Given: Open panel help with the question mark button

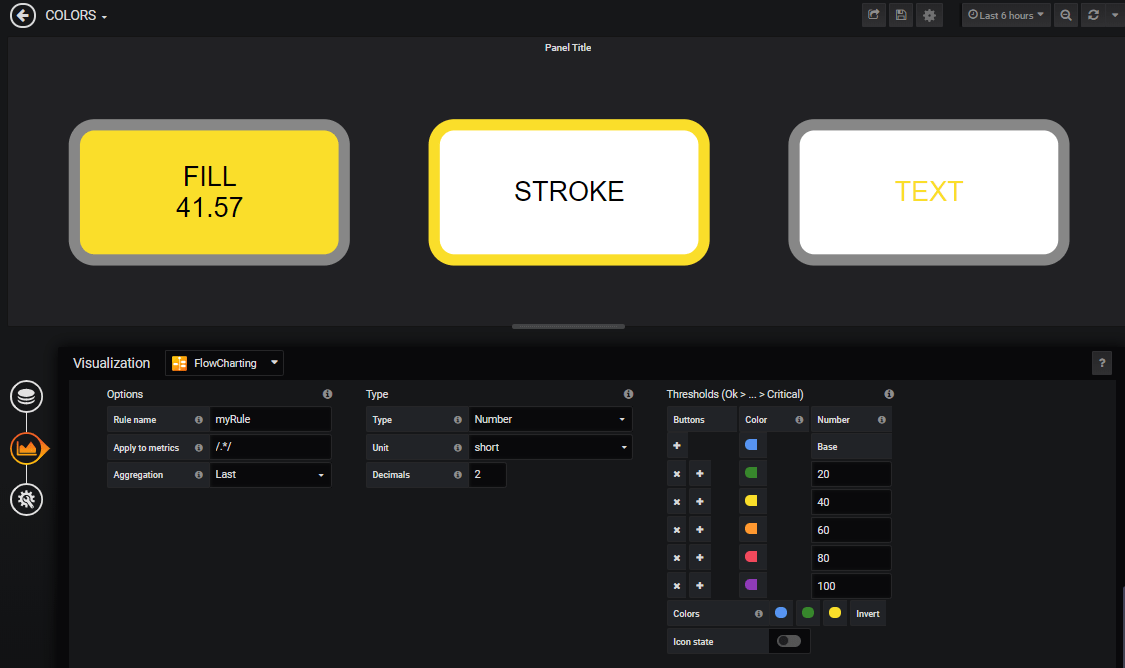Looking at the screenshot, I should point(1101,362).
